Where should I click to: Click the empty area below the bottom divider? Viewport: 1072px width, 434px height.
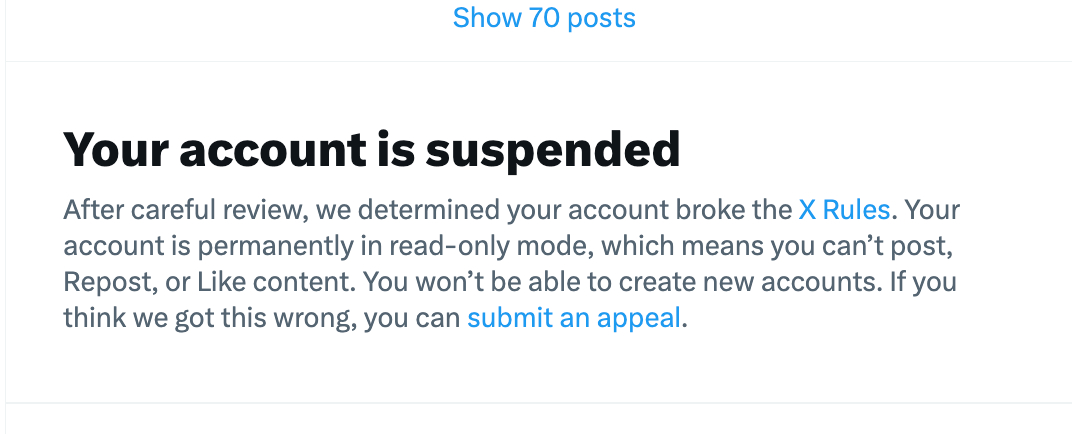[x=538, y=420]
